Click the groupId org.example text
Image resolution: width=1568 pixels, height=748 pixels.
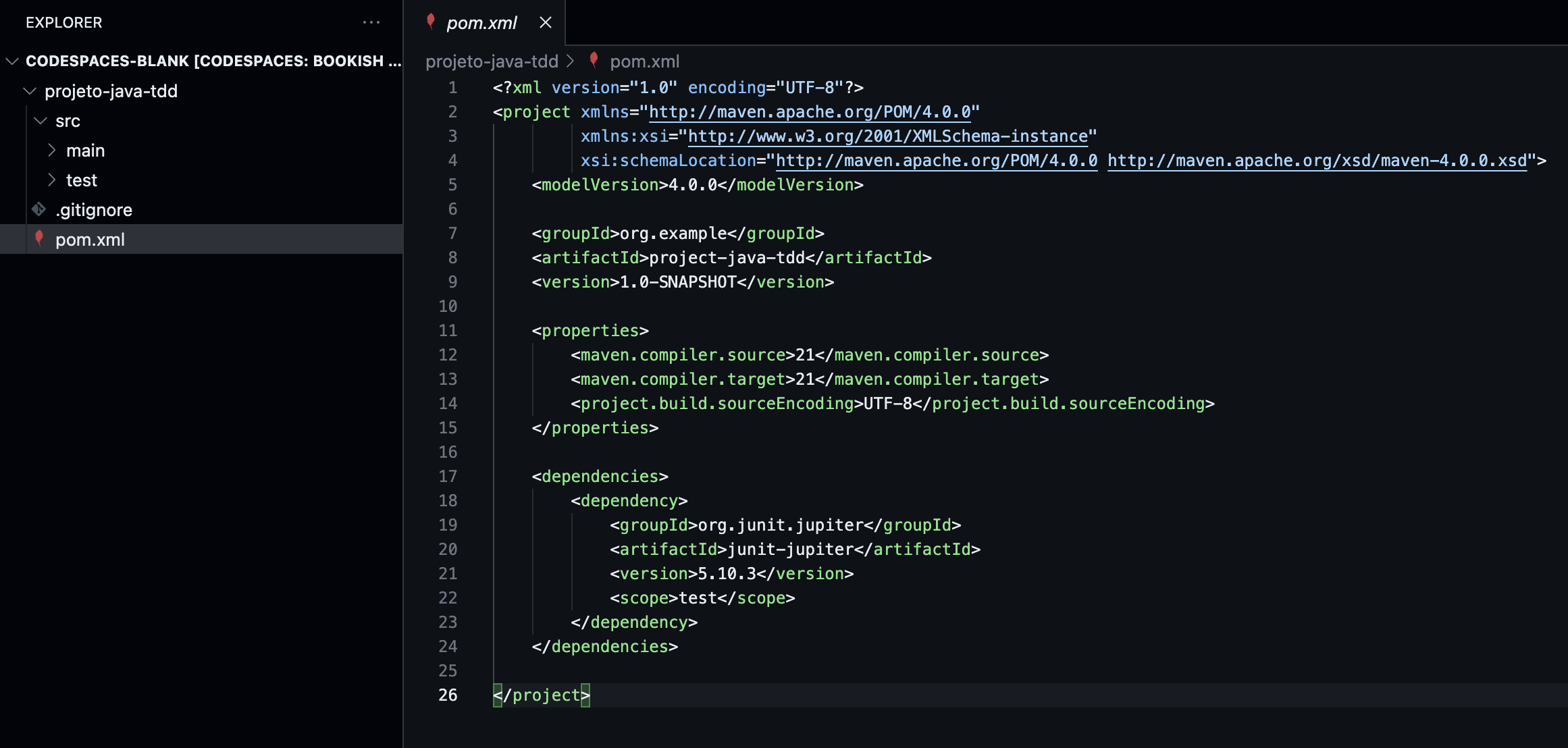678,234
